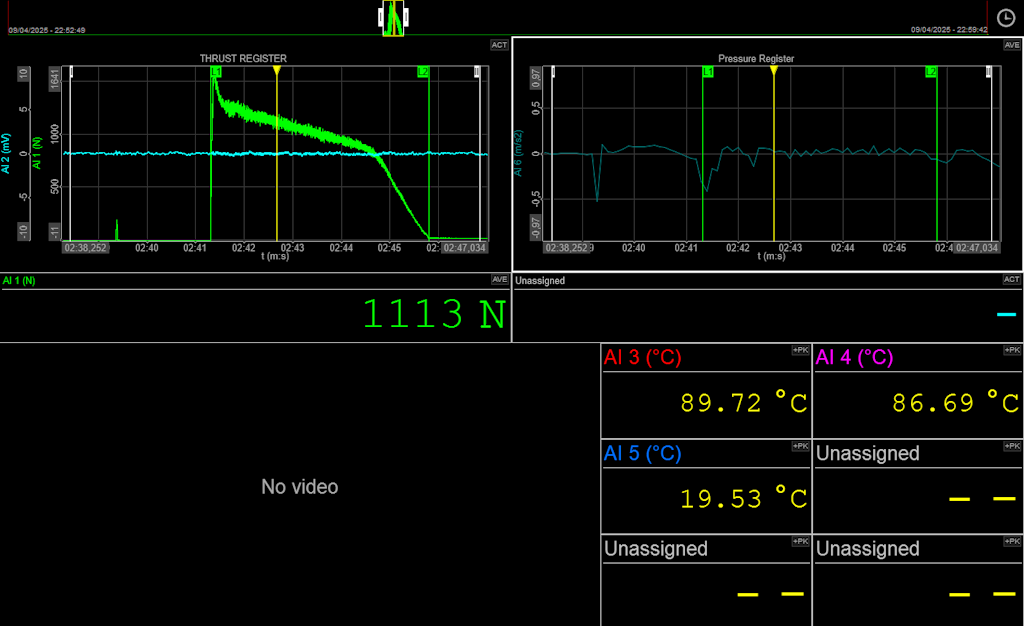Click the Unassigned label below the AI 5 meter
1024x626 pixels.
point(656,548)
